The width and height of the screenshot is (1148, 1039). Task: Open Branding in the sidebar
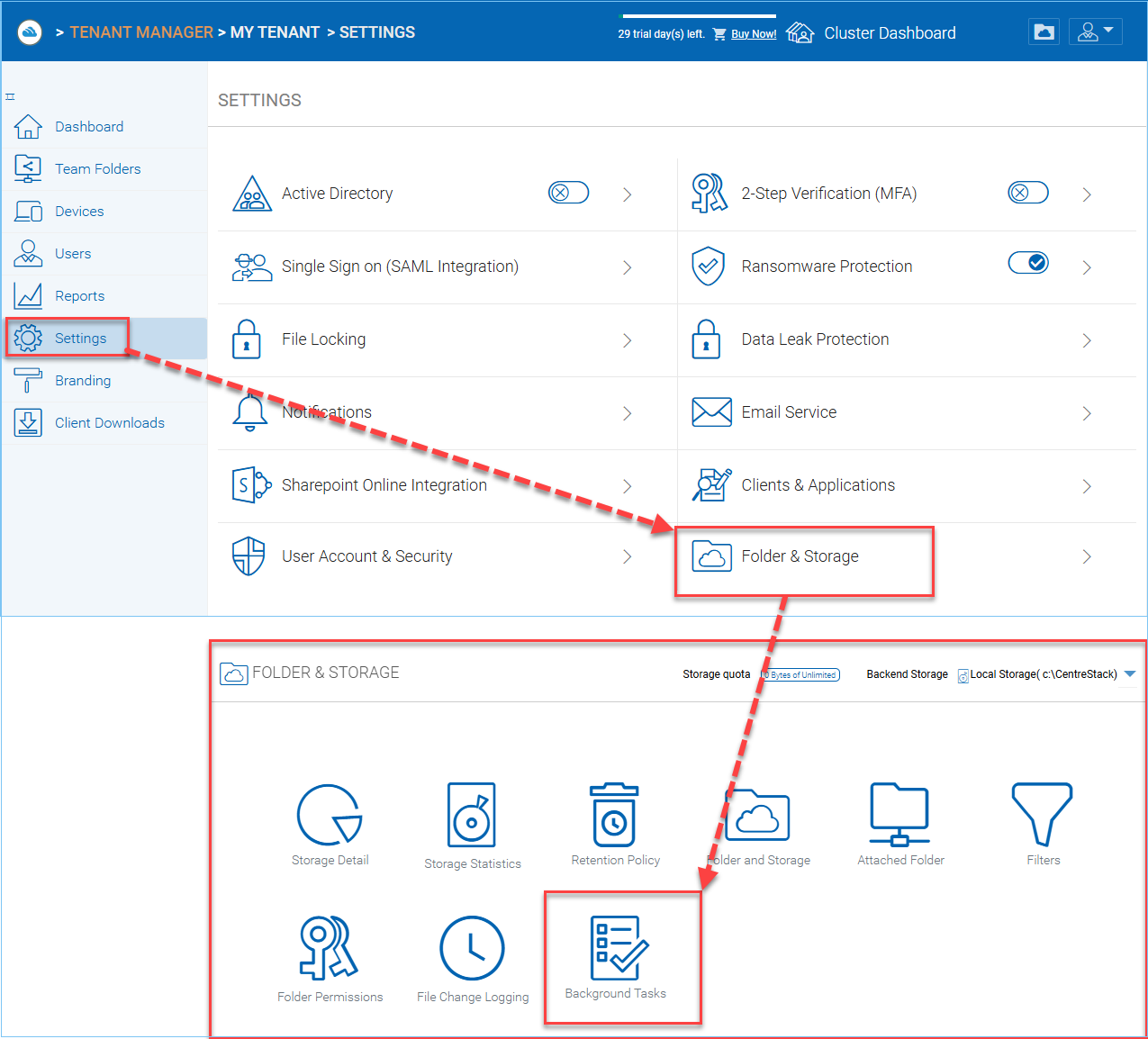tap(83, 381)
